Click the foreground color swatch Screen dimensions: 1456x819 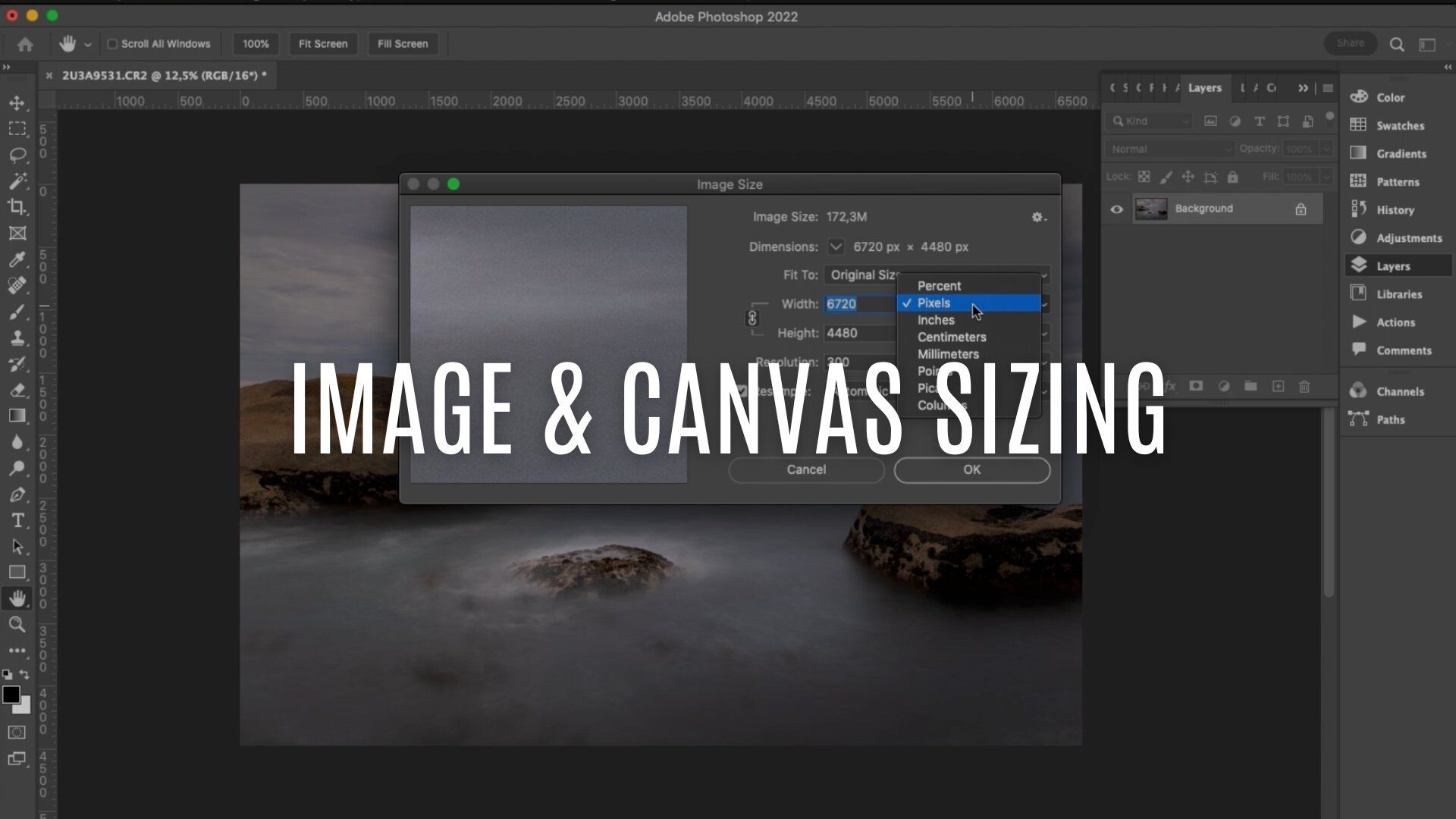pyautogui.click(x=11, y=695)
